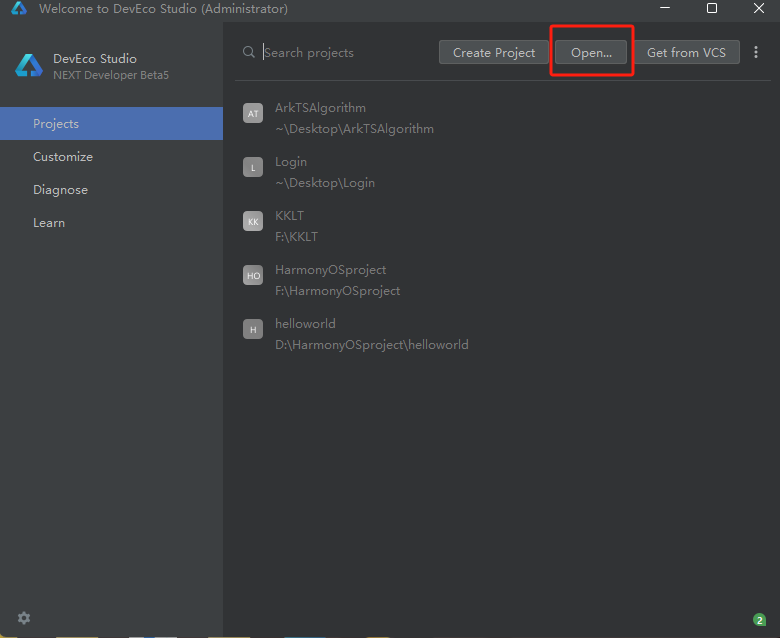
Task: Select the Projects tab in sidebar
Action: 111,124
